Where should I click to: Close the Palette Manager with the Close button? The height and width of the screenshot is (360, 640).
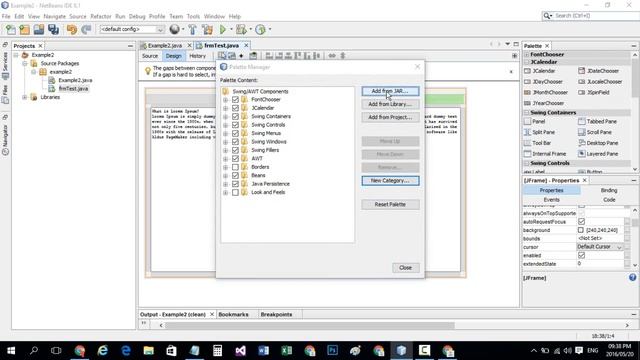(405, 268)
